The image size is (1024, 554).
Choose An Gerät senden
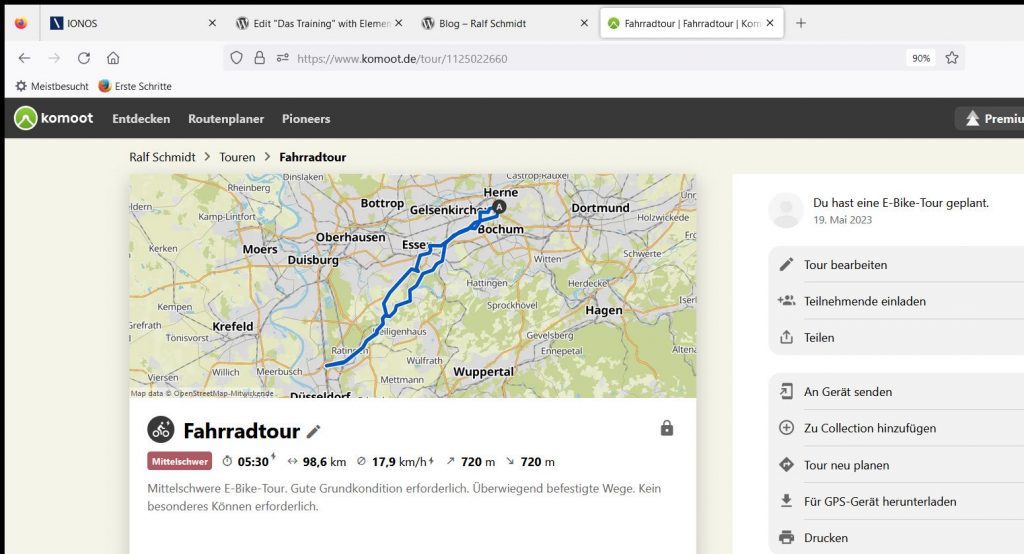pos(847,392)
